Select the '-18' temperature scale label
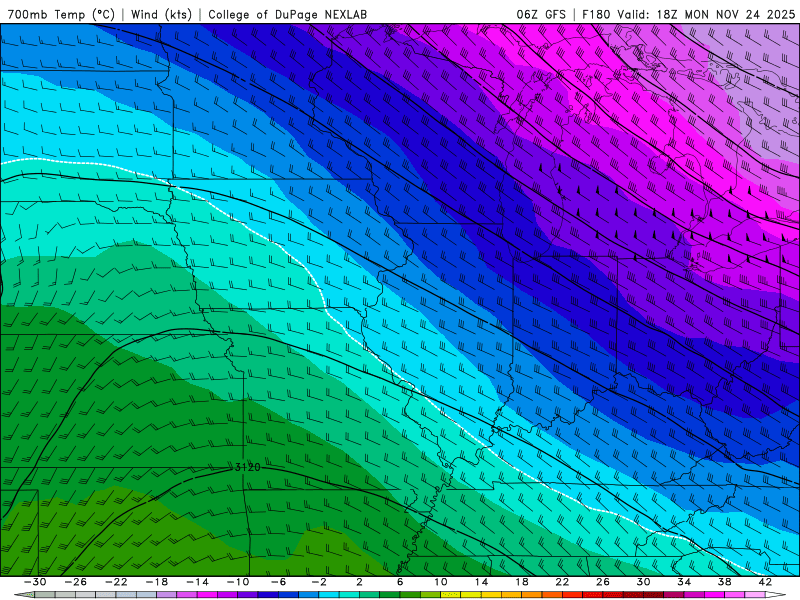This screenshot has height=600, width=800. click(157, 582)
